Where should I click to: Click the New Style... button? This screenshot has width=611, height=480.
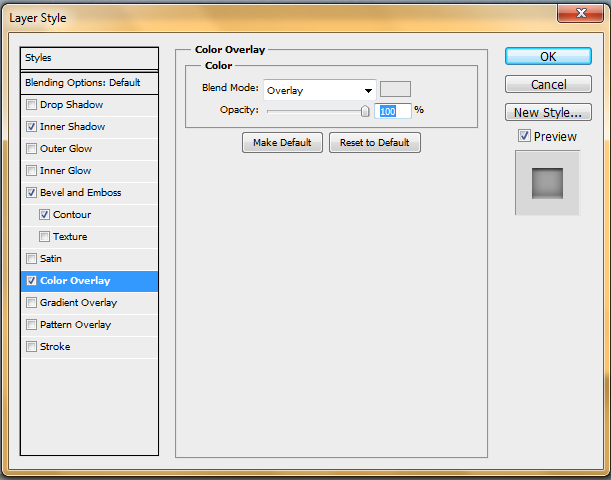coord(548,113)
